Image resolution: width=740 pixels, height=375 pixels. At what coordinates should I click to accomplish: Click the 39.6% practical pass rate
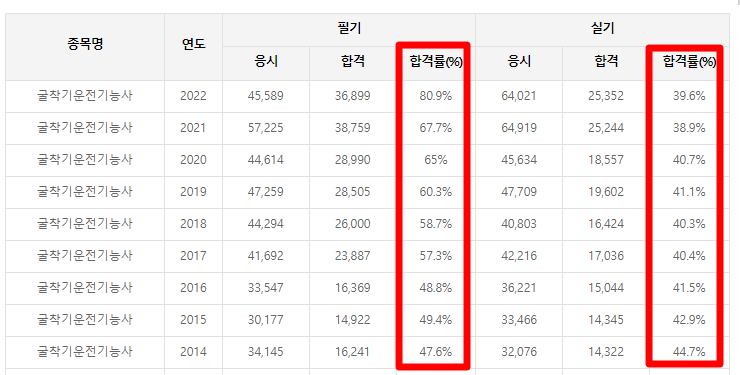(689, 96)
